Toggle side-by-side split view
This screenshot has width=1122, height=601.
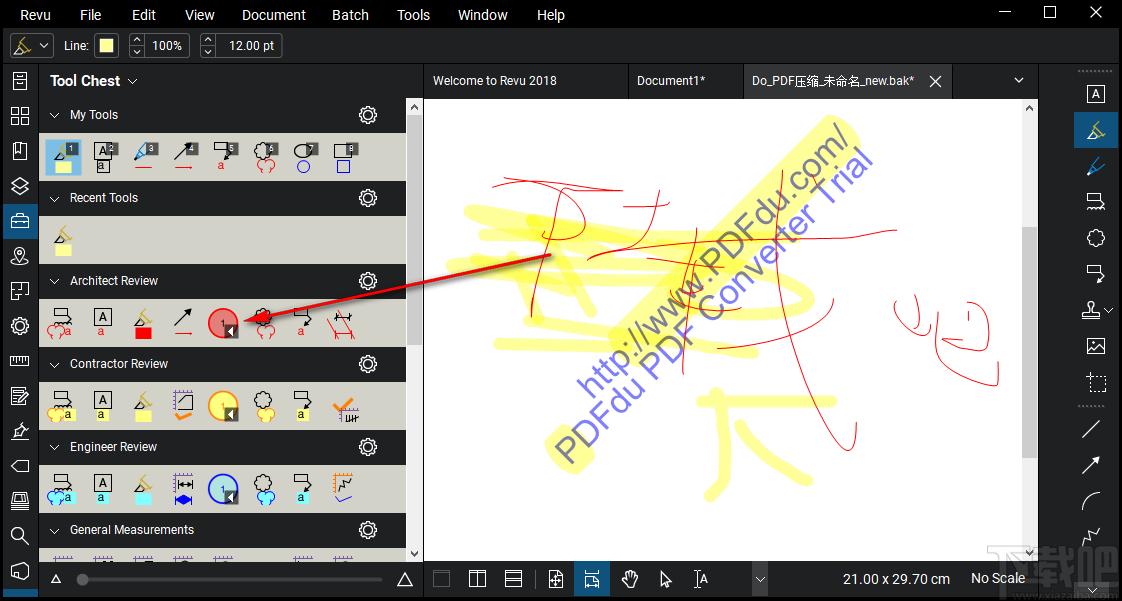point(477,580)
